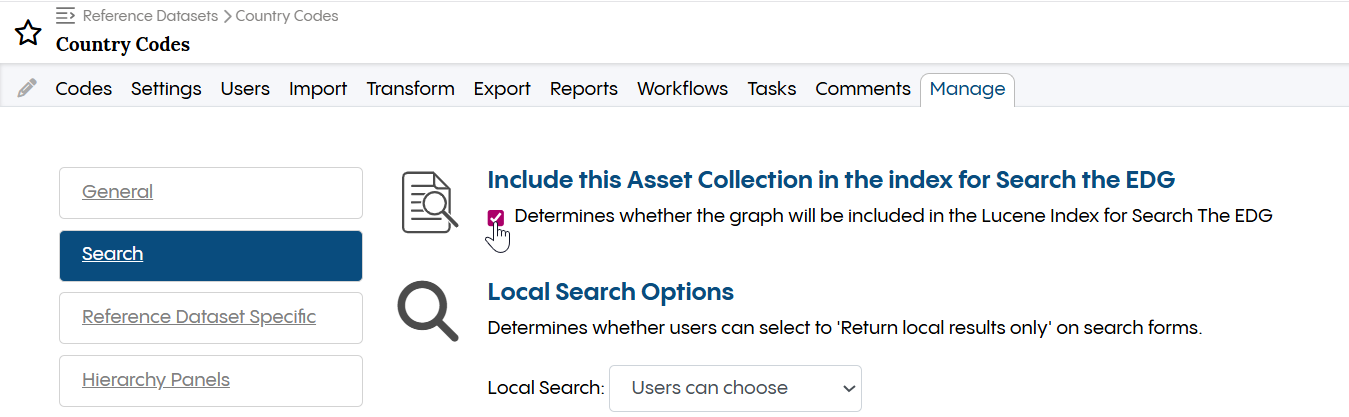Click the magnifying glass Local Search icon

427,311
